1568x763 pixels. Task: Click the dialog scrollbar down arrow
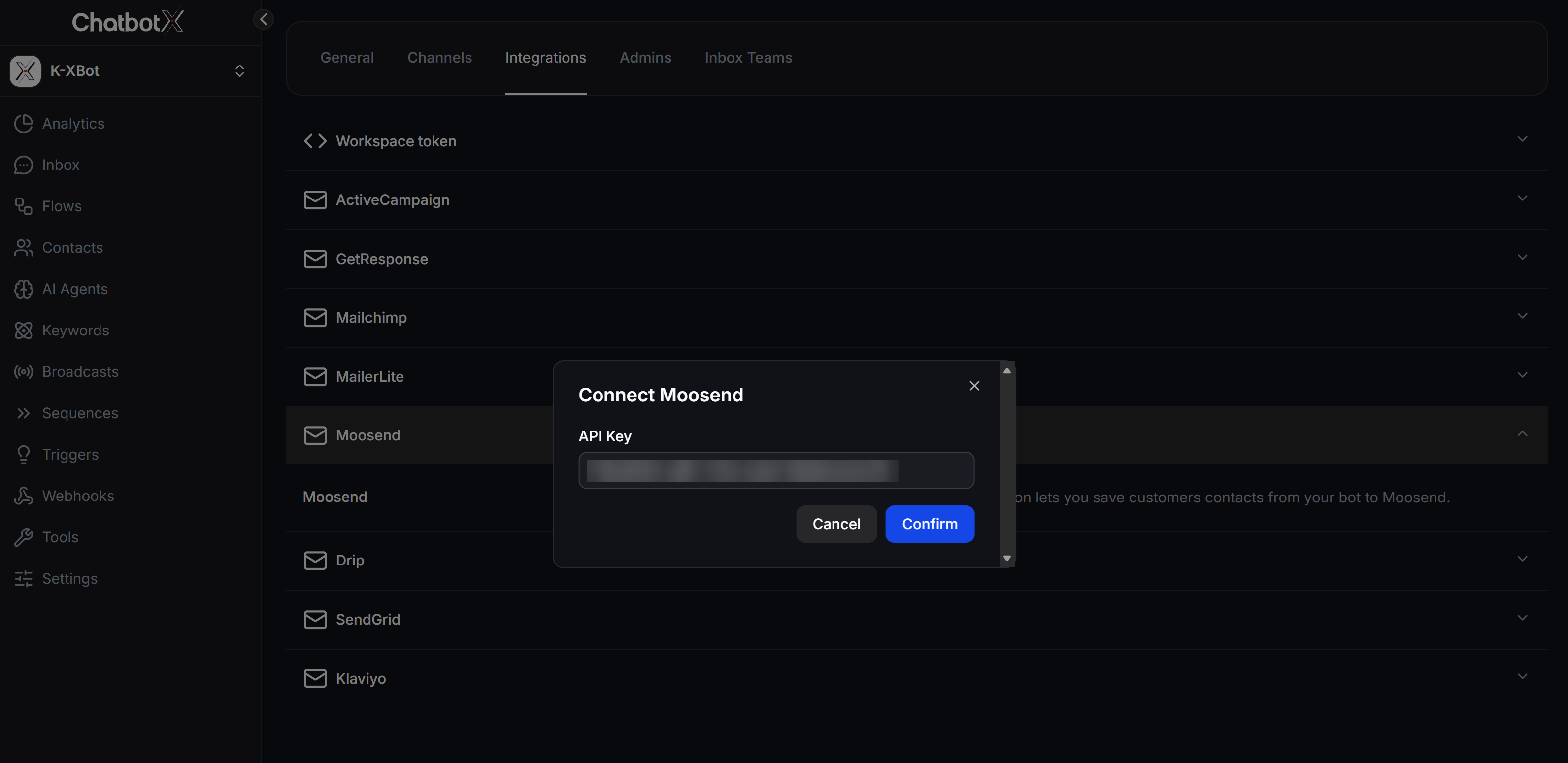click(1007, 559)
